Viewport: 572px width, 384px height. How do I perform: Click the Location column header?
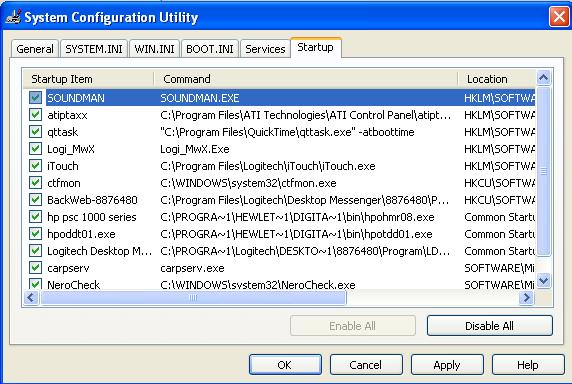coord(496,79)
